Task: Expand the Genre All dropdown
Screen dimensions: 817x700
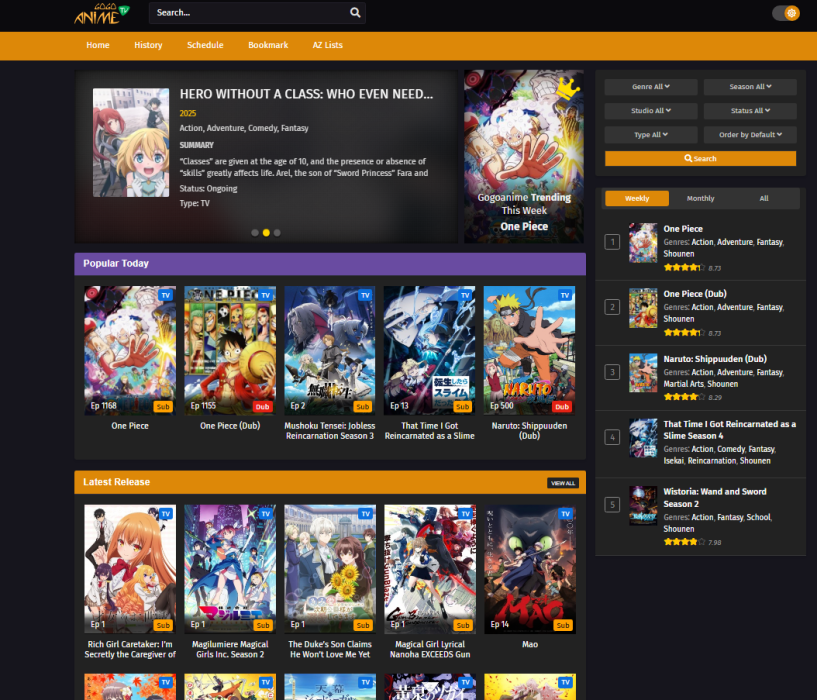Action: point(651,87)
